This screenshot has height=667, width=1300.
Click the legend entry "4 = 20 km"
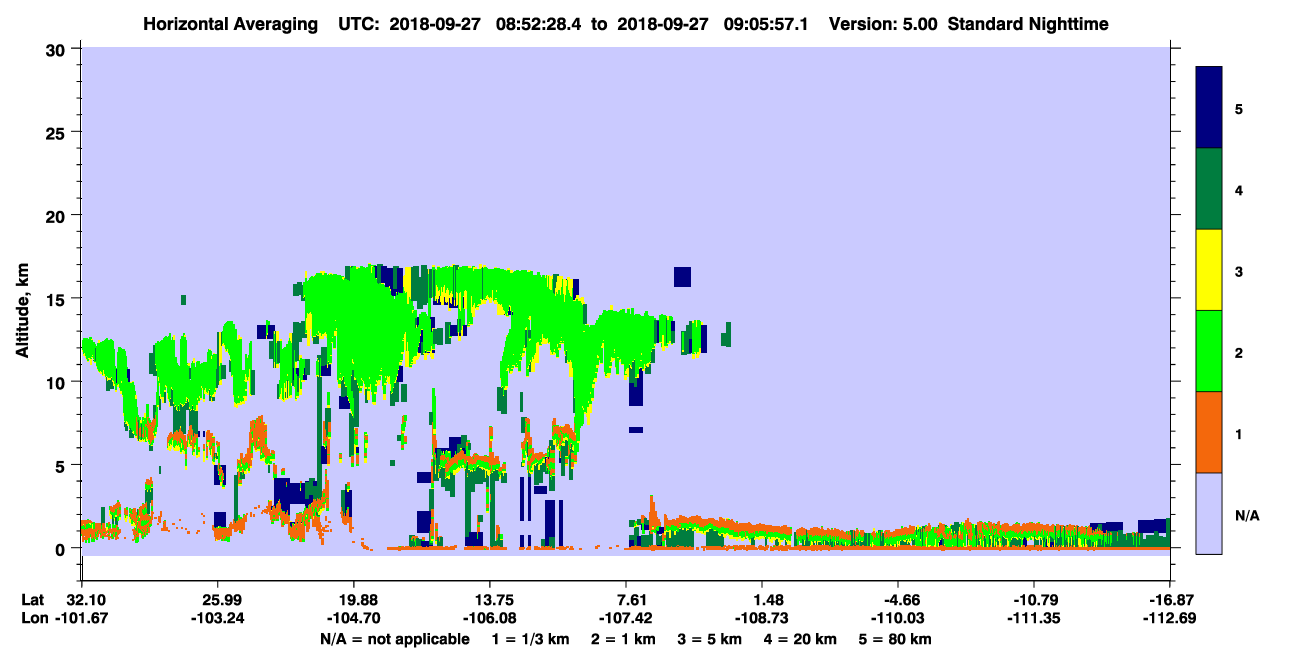click(x=801, y=639)
